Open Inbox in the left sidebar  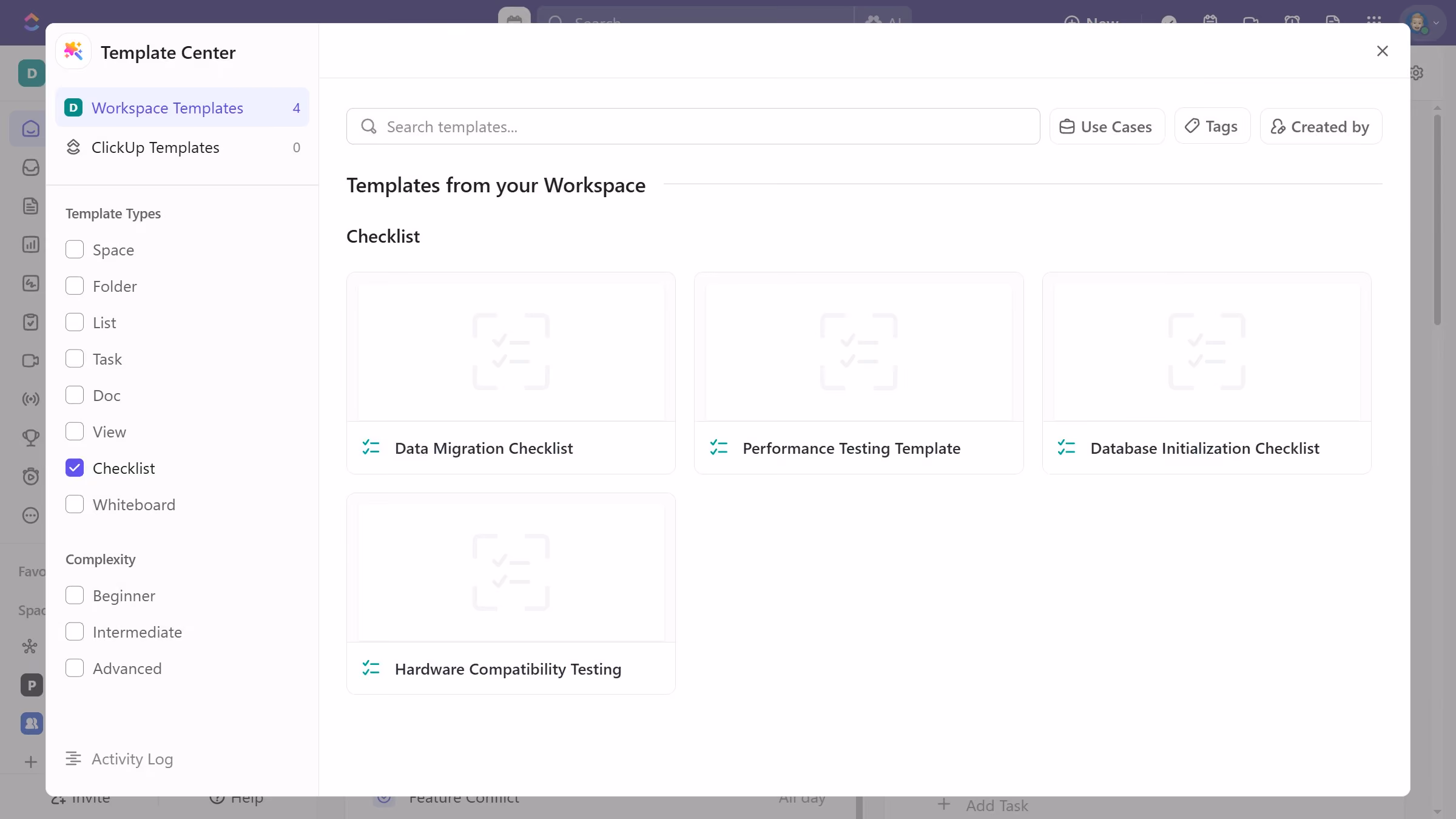(x=30, y=167)
